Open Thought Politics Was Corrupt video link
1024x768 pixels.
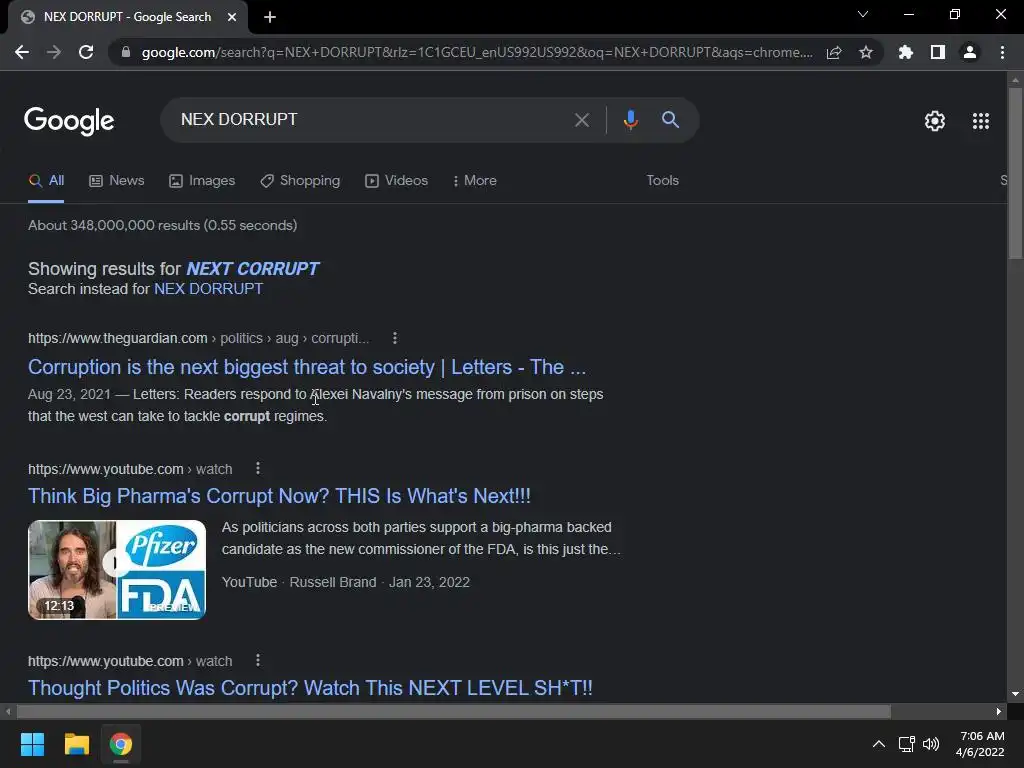click(310, 688)
